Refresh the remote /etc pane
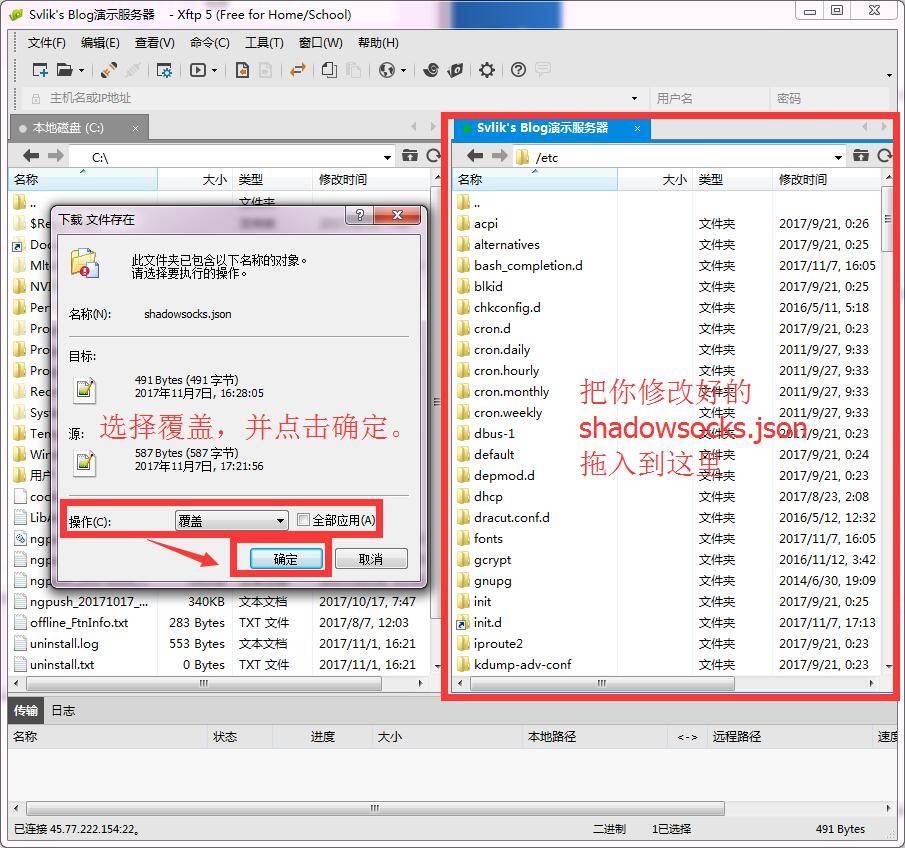 coord(884,155)
